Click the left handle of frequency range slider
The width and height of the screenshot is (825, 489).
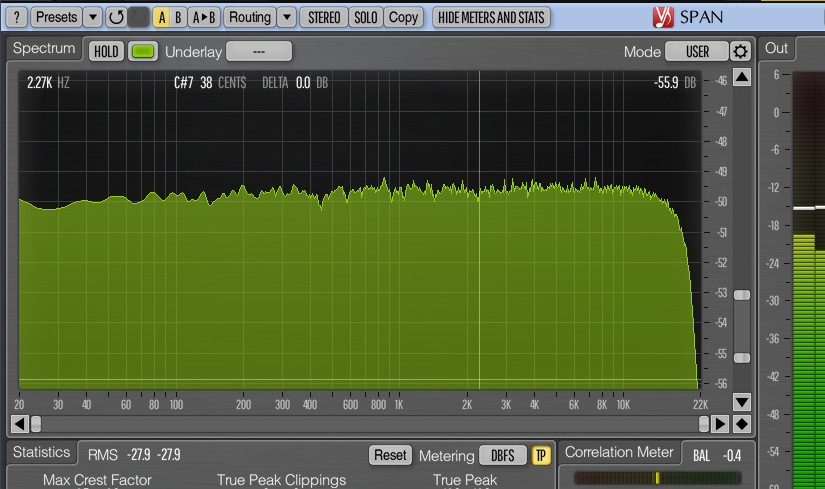coord(36,424)
